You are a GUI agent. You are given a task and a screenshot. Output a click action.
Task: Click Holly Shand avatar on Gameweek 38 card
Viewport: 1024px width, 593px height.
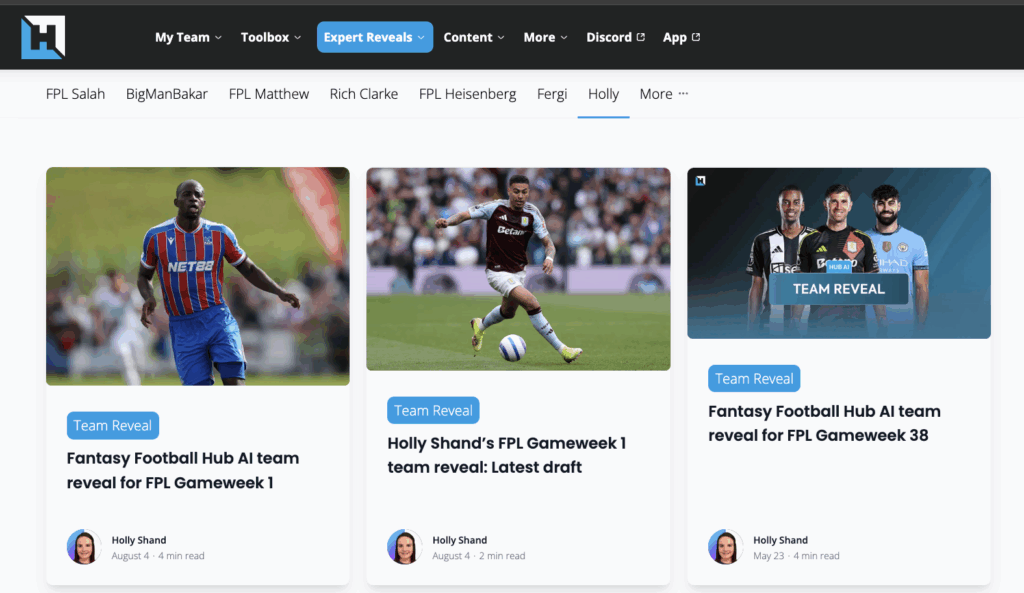(726, 547)
